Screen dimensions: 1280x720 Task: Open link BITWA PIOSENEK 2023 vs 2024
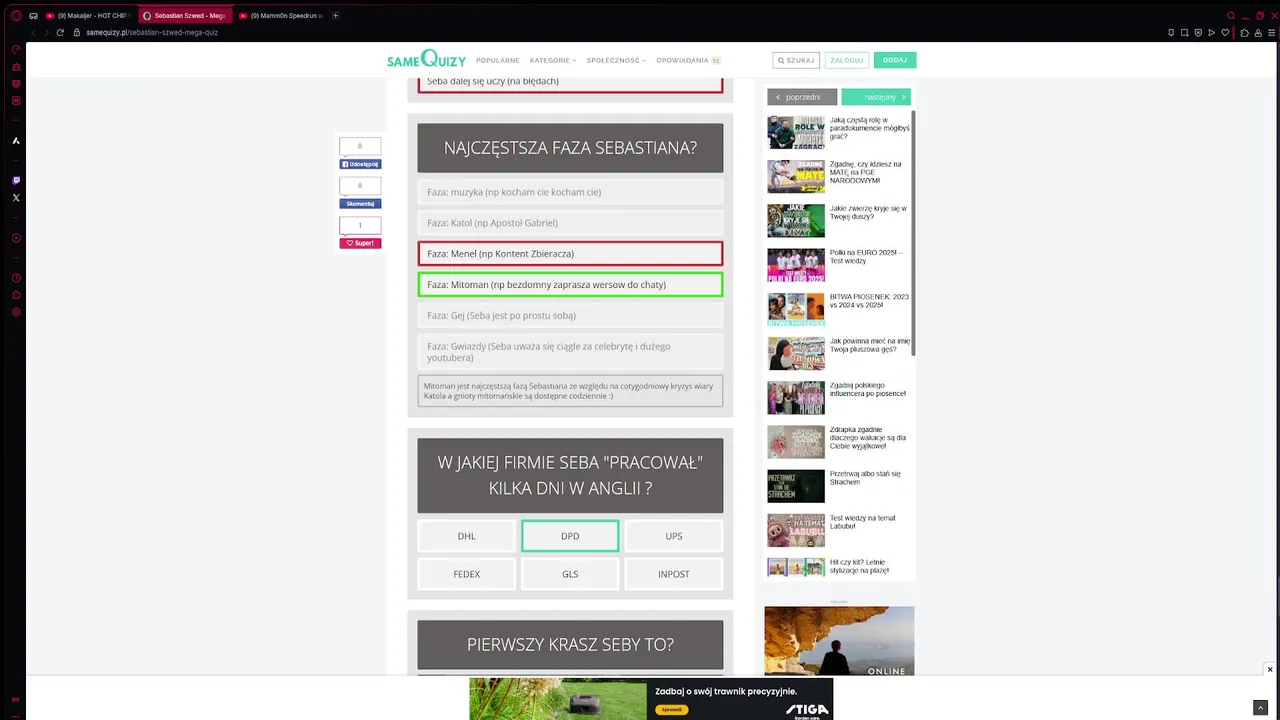click(869, 301)
